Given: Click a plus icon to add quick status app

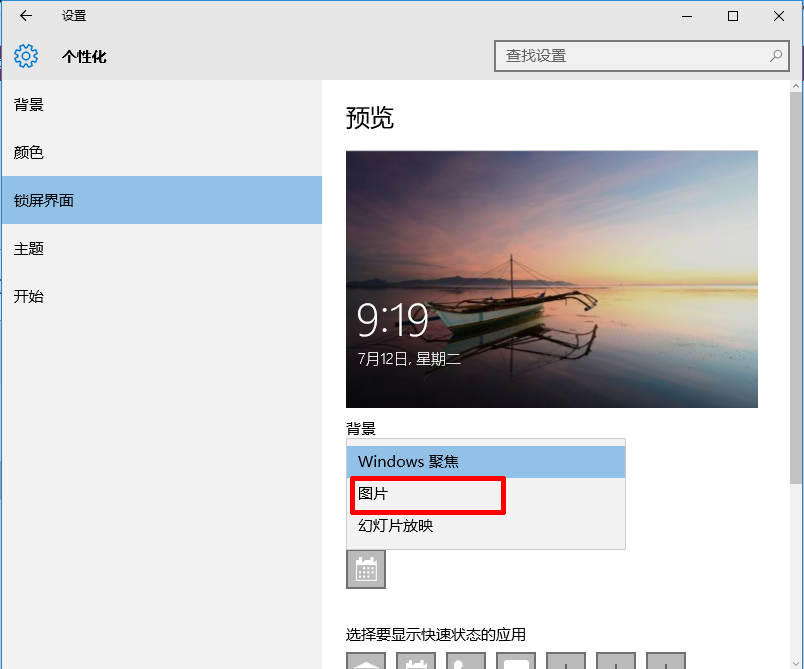Looking at the screenshot, I should (x=565, y=661).
